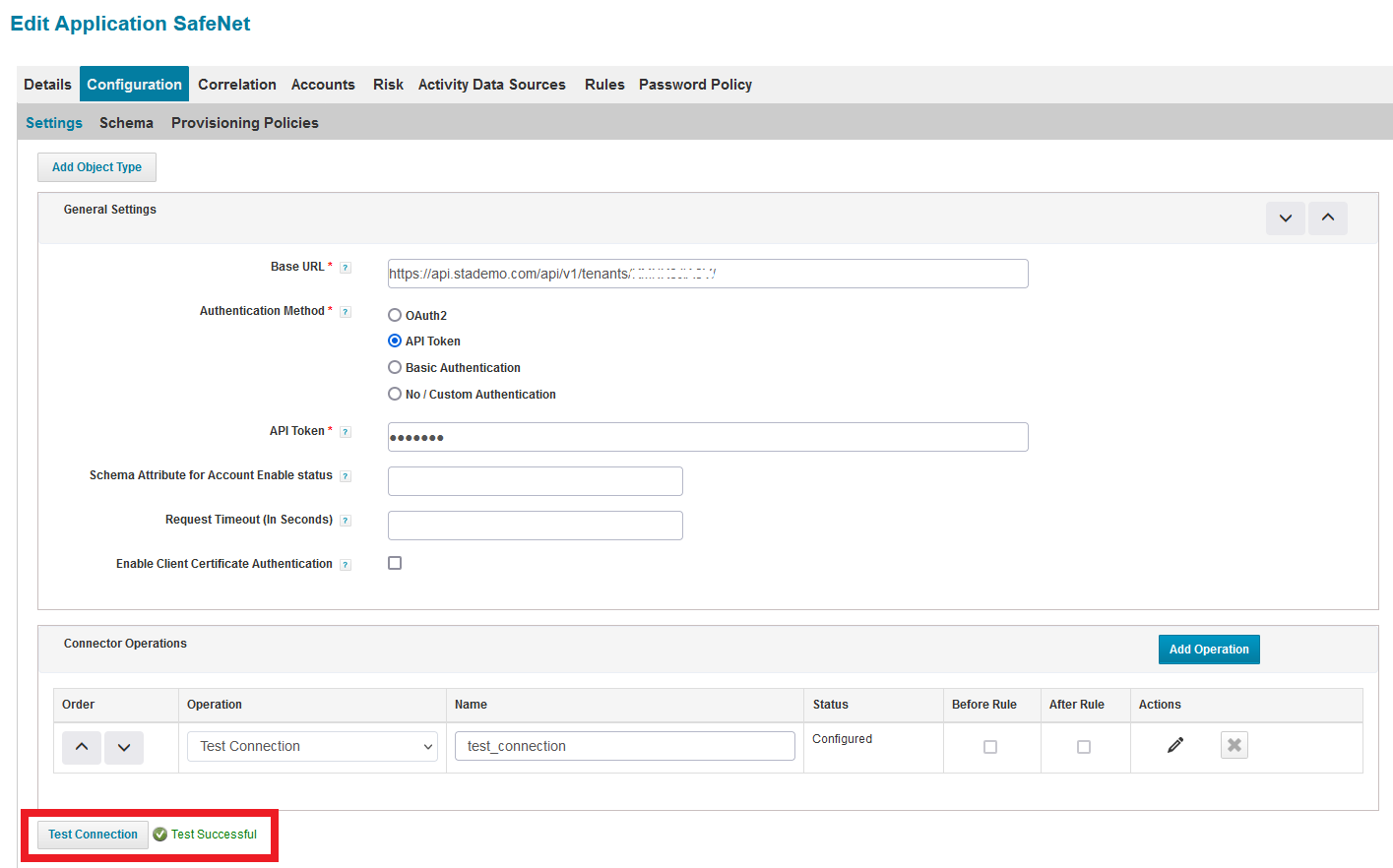Screen dimensions: 1393x868
Task: Open help icon for Request Timeout
Action: point(346,521)
